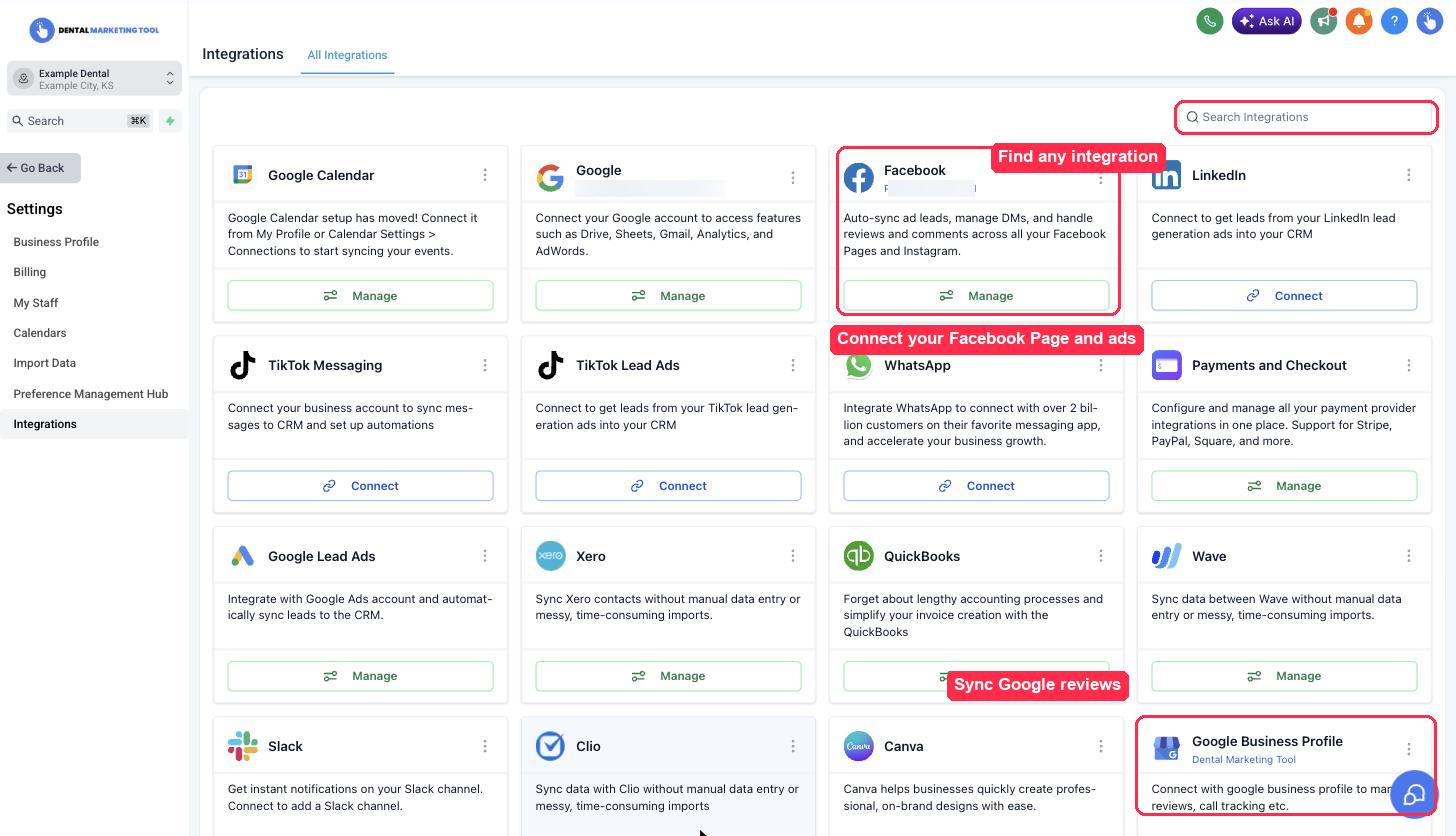Click the Slack logo icon
1456x836 pixels.
click(242, 746)
